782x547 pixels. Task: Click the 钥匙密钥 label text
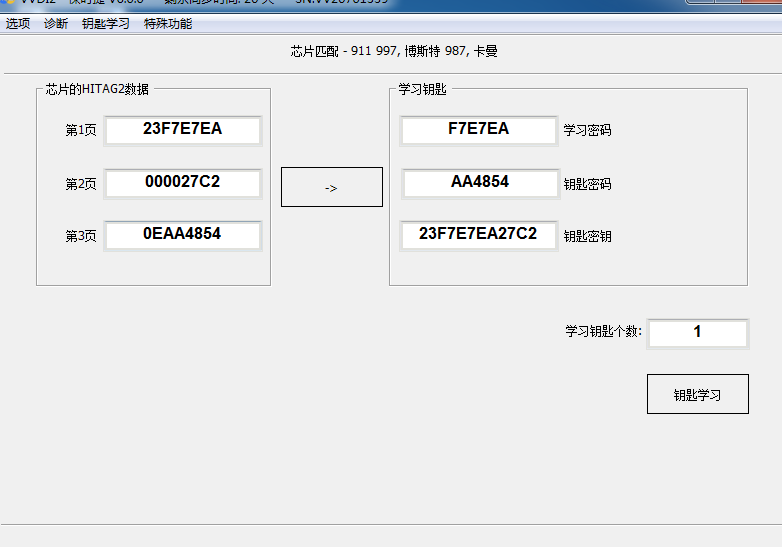(587, 237)
